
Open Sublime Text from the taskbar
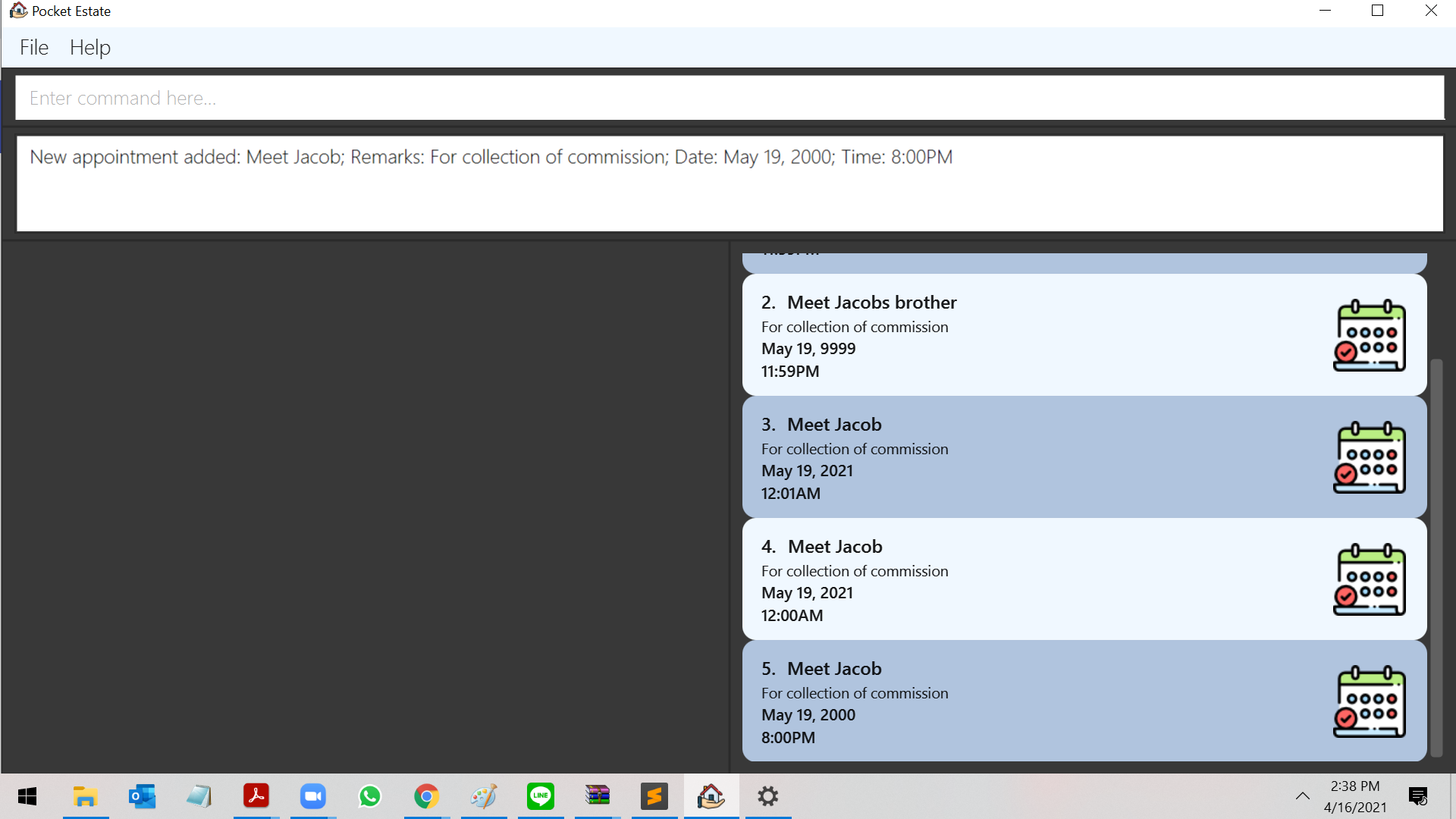[x=654, y=796]
